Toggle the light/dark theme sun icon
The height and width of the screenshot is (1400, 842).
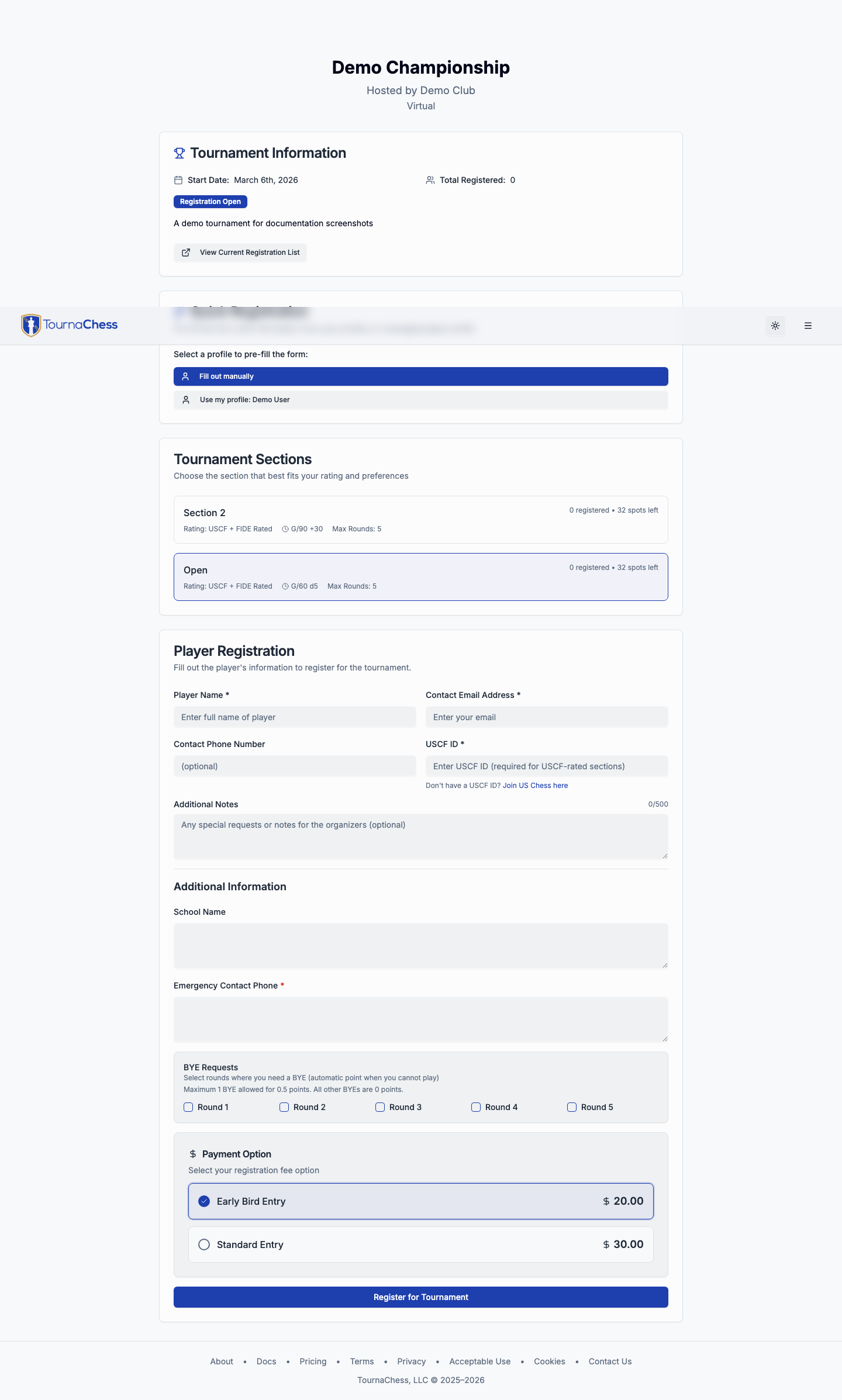pos(775,326)
